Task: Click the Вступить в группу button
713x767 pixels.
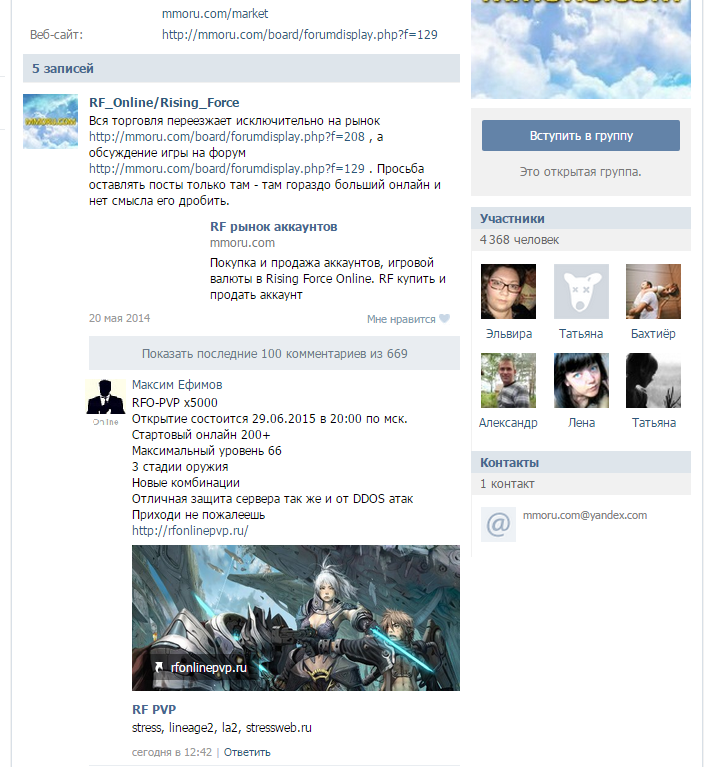Action: (580, 135)
